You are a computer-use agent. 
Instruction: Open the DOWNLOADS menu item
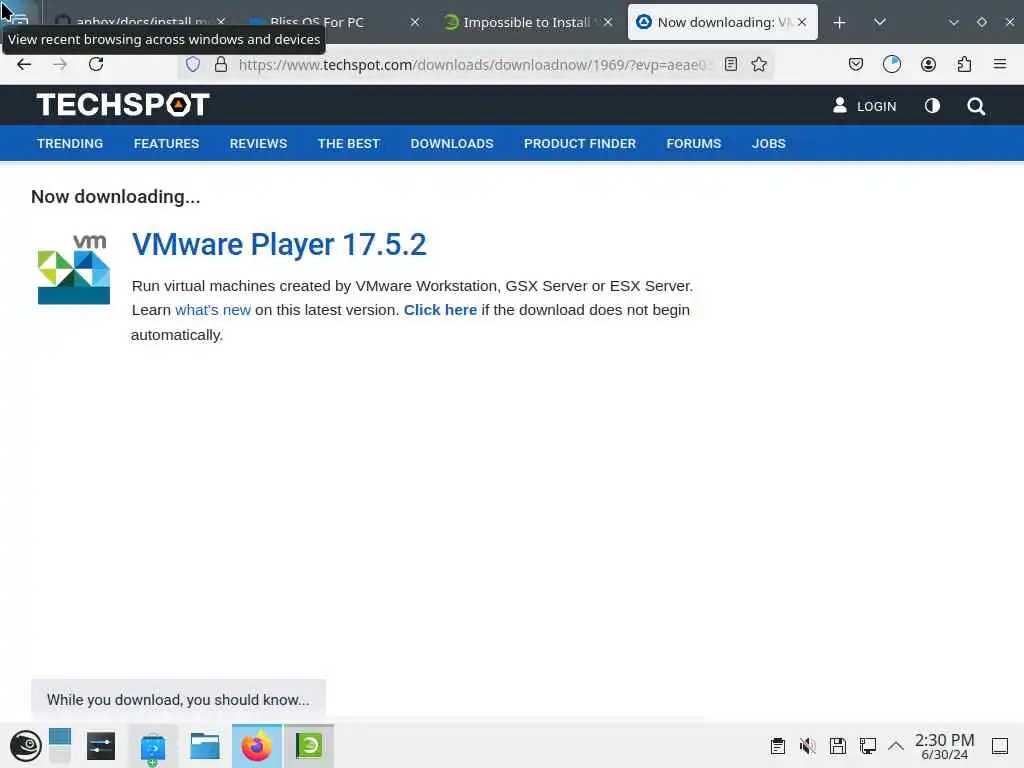452,143
